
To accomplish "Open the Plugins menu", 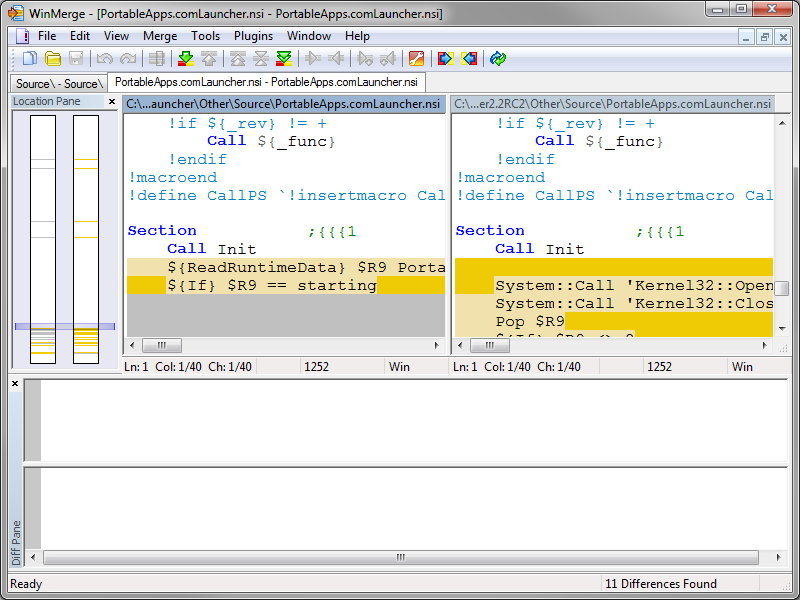I will click(x=253, y=36).
